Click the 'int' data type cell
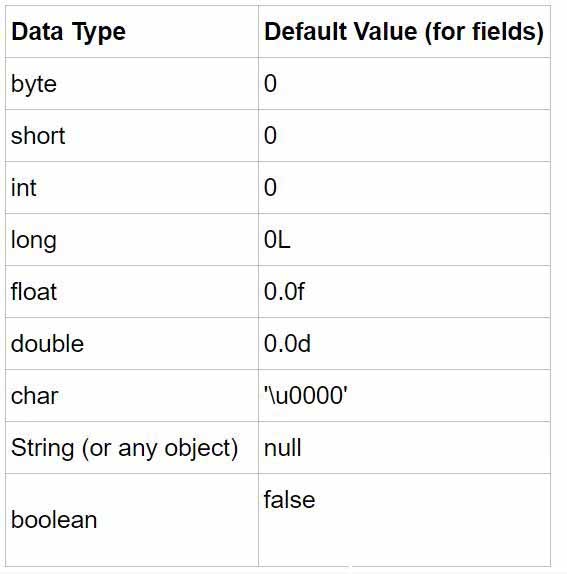 click(132, 187)
